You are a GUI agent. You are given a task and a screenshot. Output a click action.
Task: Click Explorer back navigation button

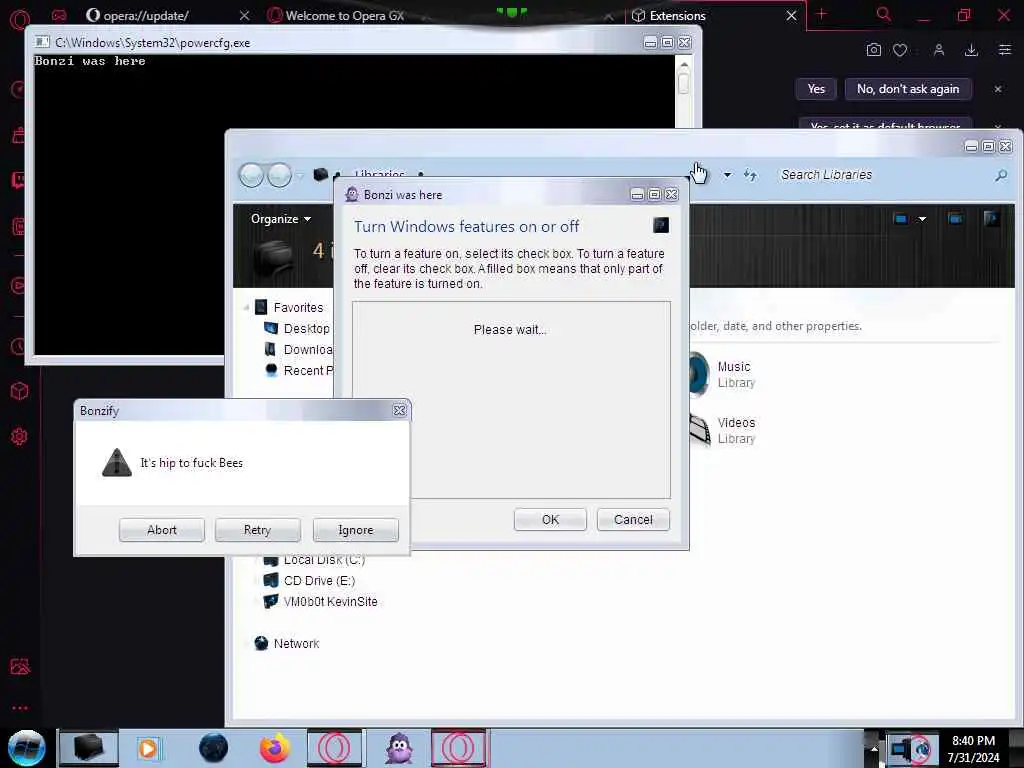tap(251, 175)
